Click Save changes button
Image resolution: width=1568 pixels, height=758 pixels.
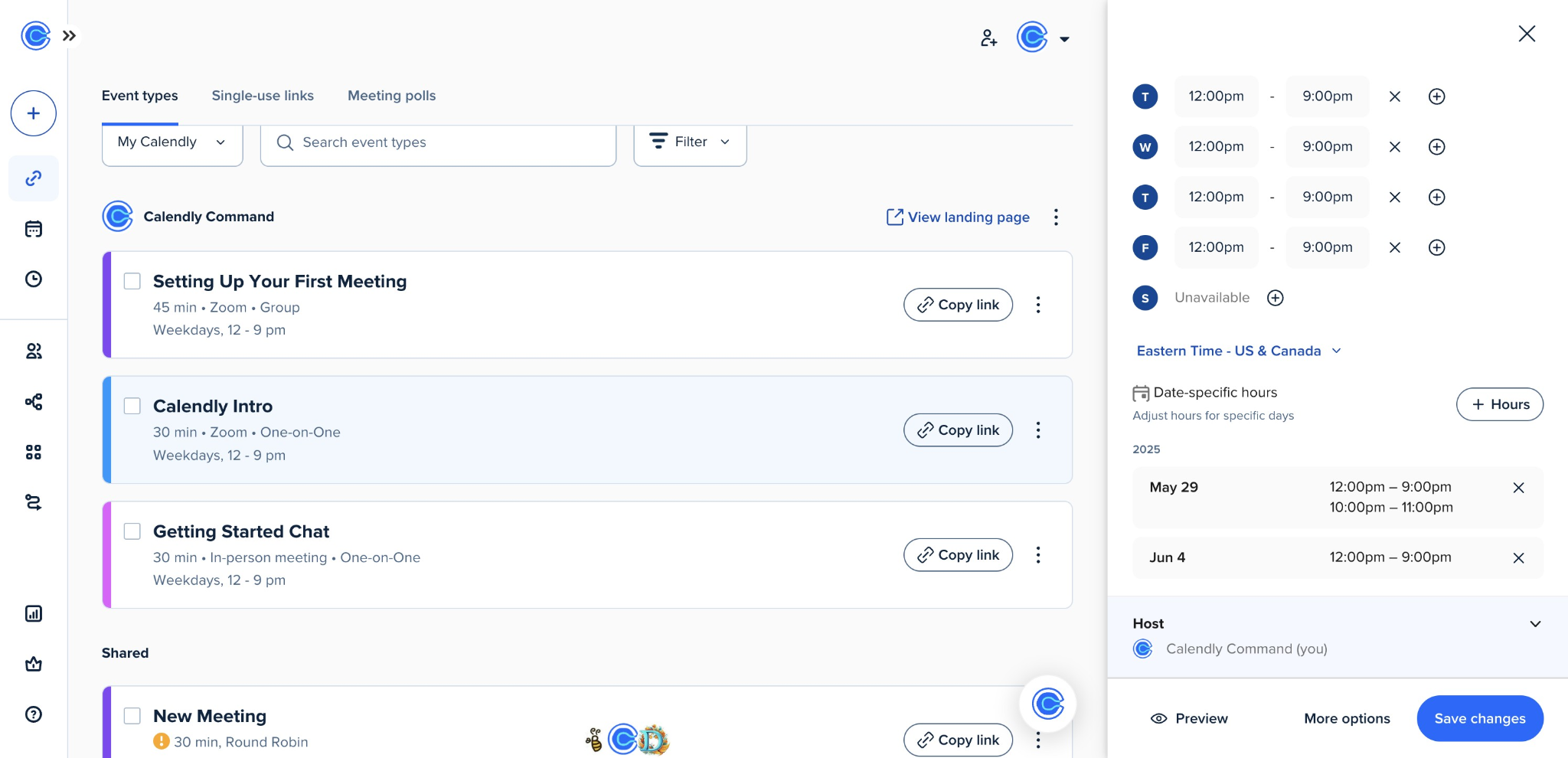coord(1480,718)
